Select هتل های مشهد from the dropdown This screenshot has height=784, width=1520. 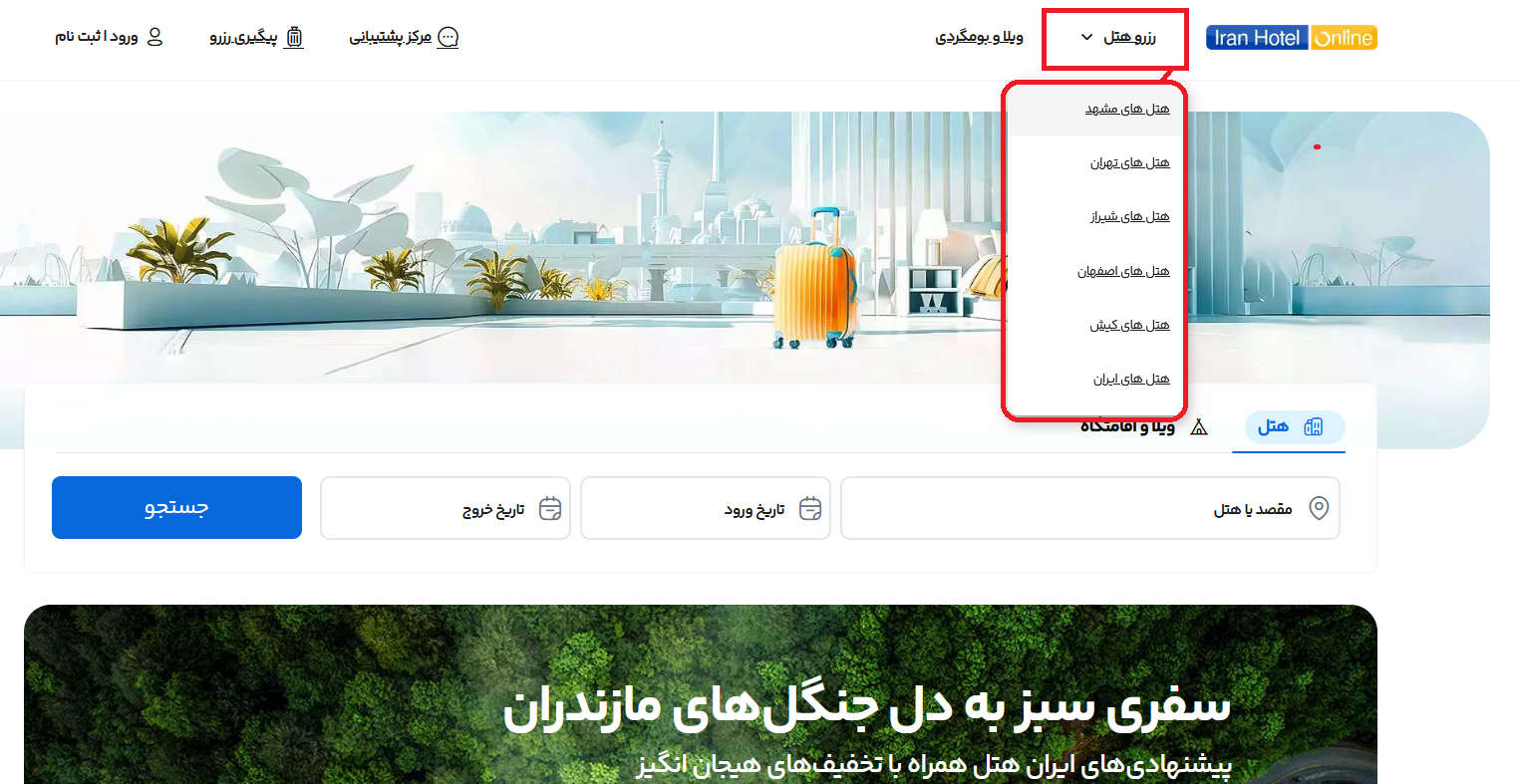click(x=1127, y=109)
